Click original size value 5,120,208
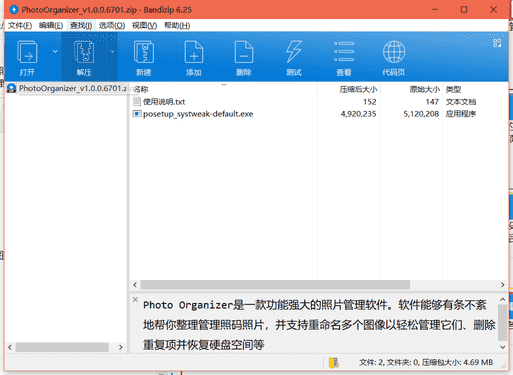Image resolution: width=513 pixels, height=375 pixels. coord(421,114)
